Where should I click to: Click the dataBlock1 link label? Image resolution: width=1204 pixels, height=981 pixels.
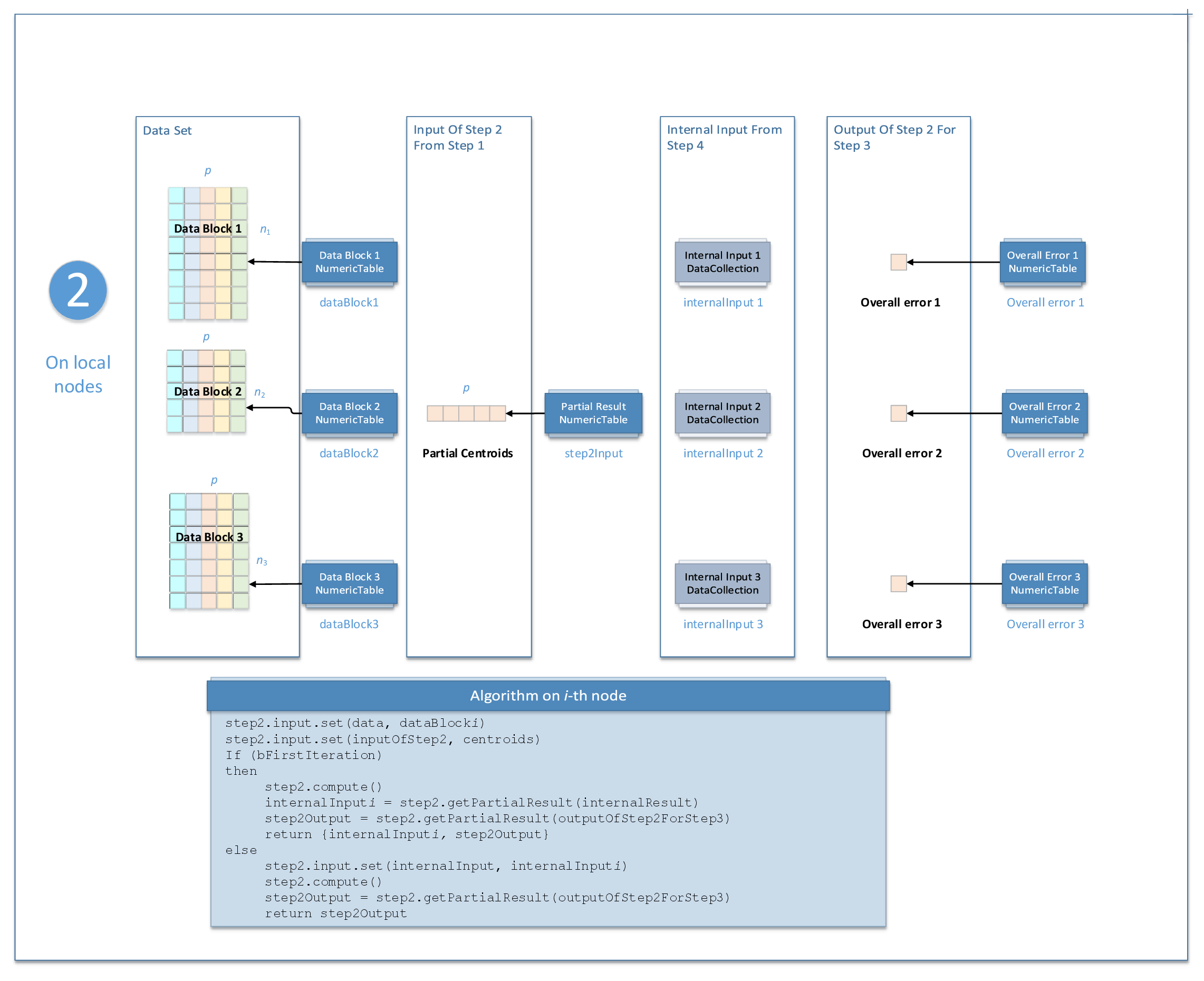click(349, 302)
